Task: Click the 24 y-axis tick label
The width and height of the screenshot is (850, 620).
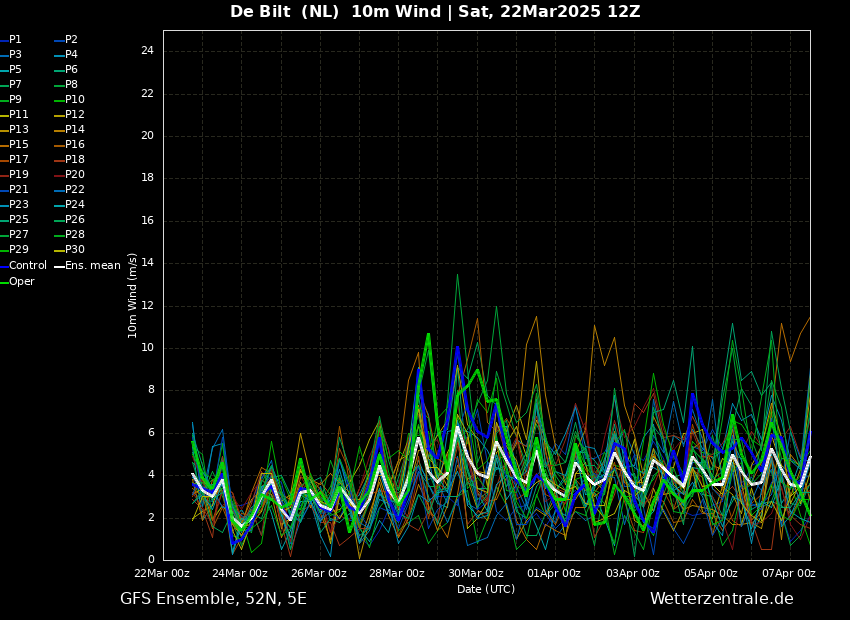Action: coord(147,51)
